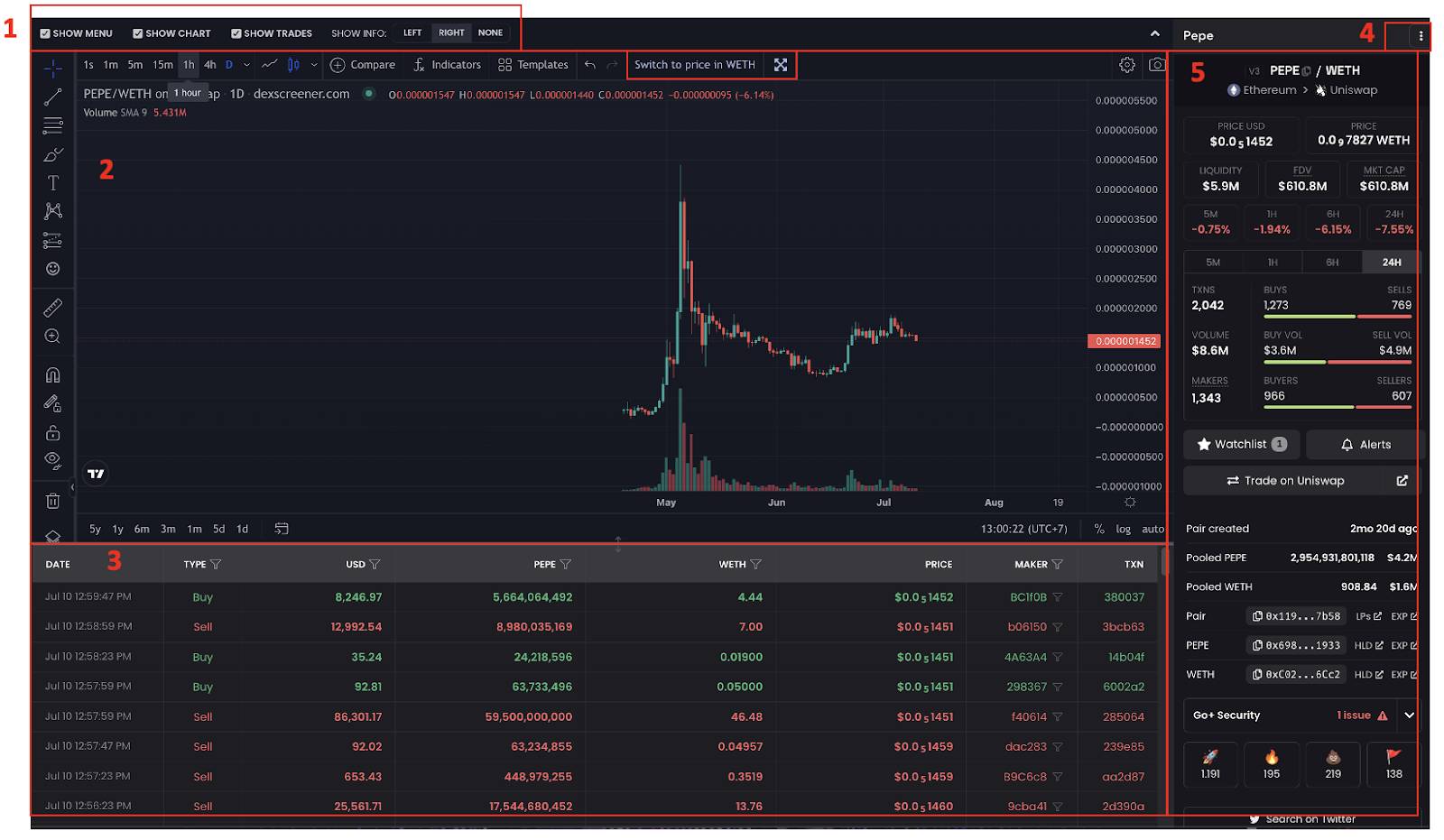Take a chart snapshot with camera icon
This screenshot has height=840, width=1444.
click(x=1157, y=65)
